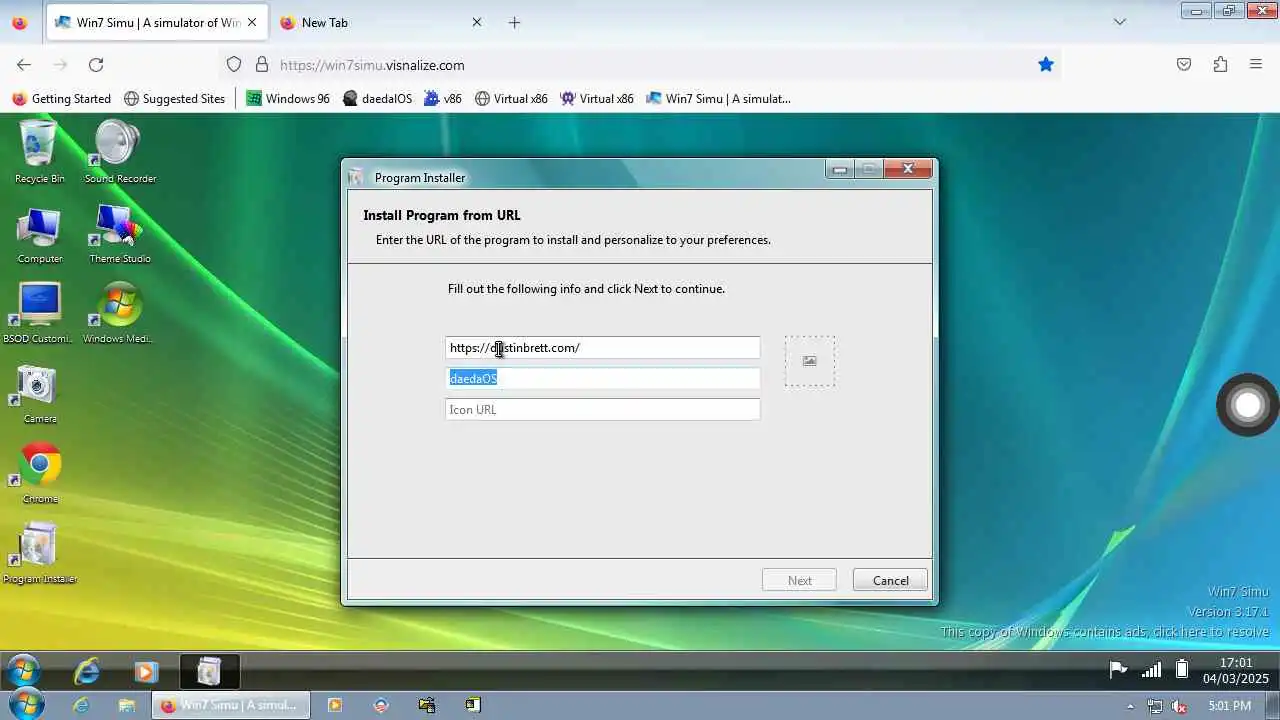This screenshot has width=1280, height=720.
Task: Open the v86 bookmark
Action: (443, 98)
